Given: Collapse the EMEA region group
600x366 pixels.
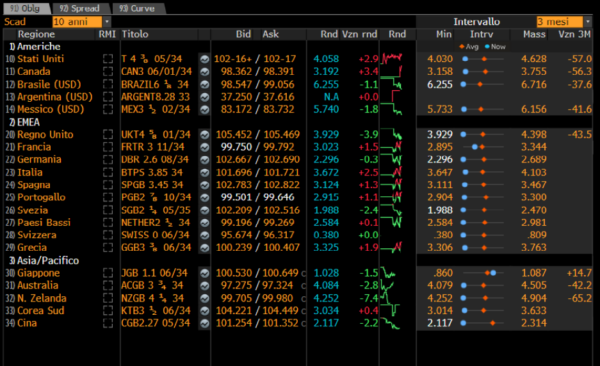Looking at the screenshot, I should [x=24, y=123].
